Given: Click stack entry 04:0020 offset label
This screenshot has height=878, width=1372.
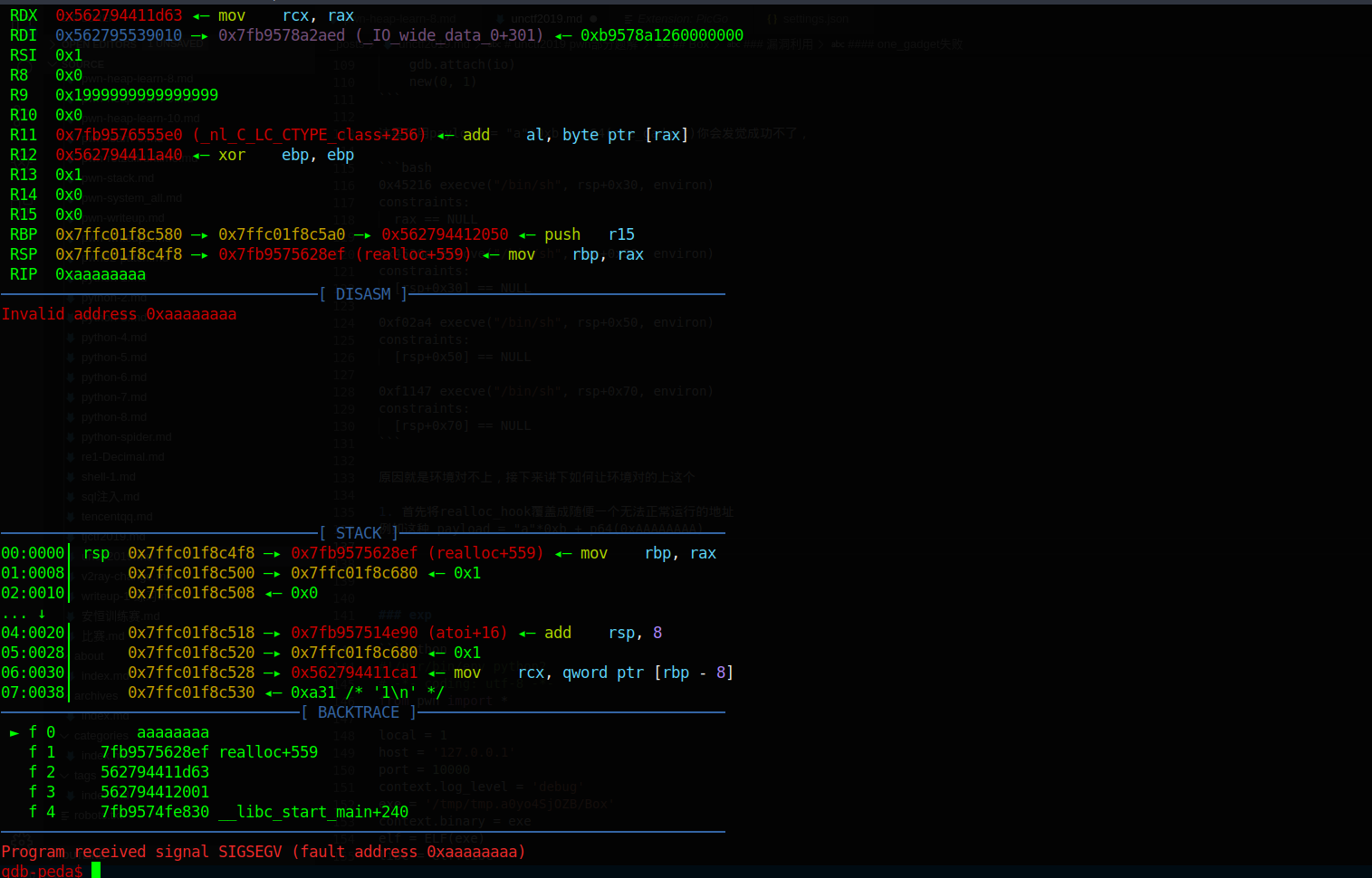Looking at the screenshot, I should click(x=33, y=633).
